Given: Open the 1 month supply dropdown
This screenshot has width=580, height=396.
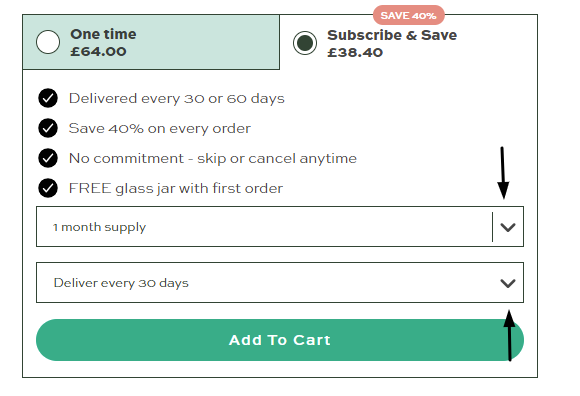Looking at the screenshot, I should (x=280, y=227).
